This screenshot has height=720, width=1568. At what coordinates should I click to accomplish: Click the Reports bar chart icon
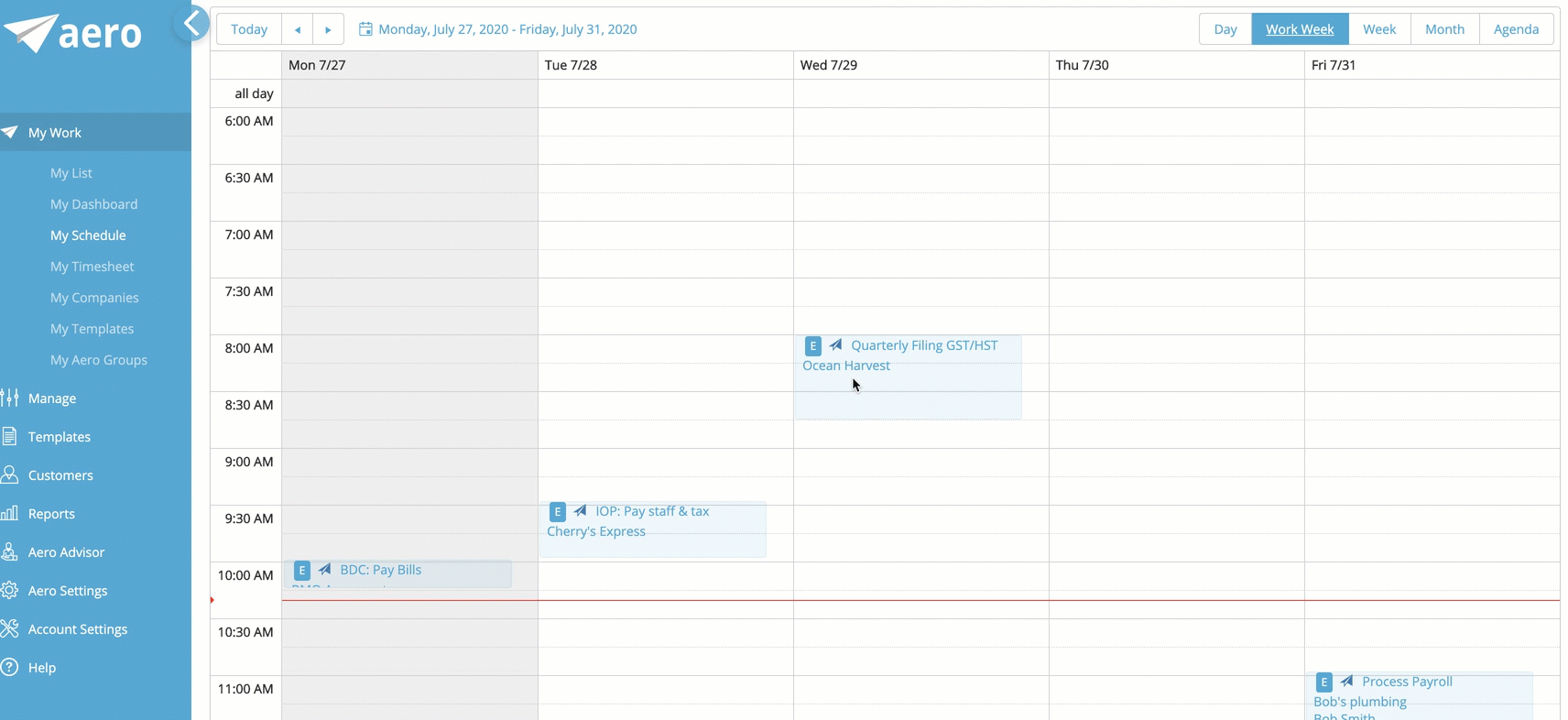[x=10, y=513]
